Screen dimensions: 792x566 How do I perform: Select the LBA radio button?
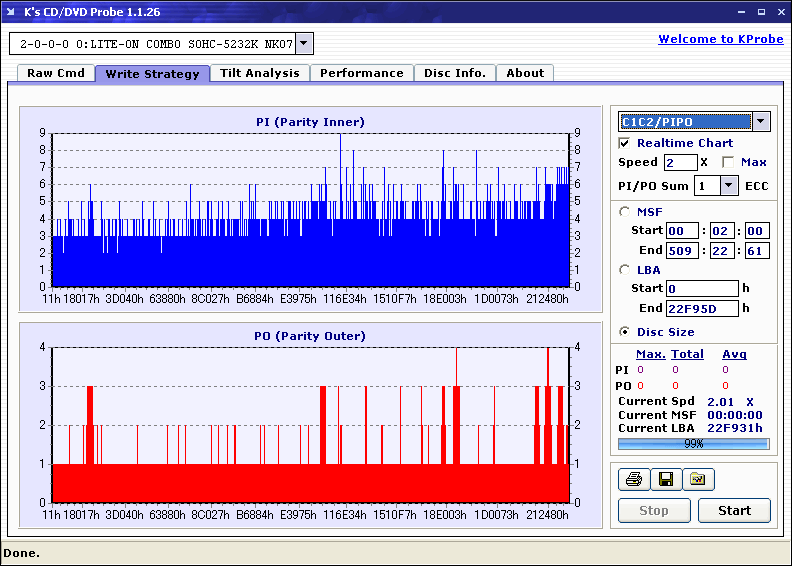pyautogui.click(x=625, y=269)
